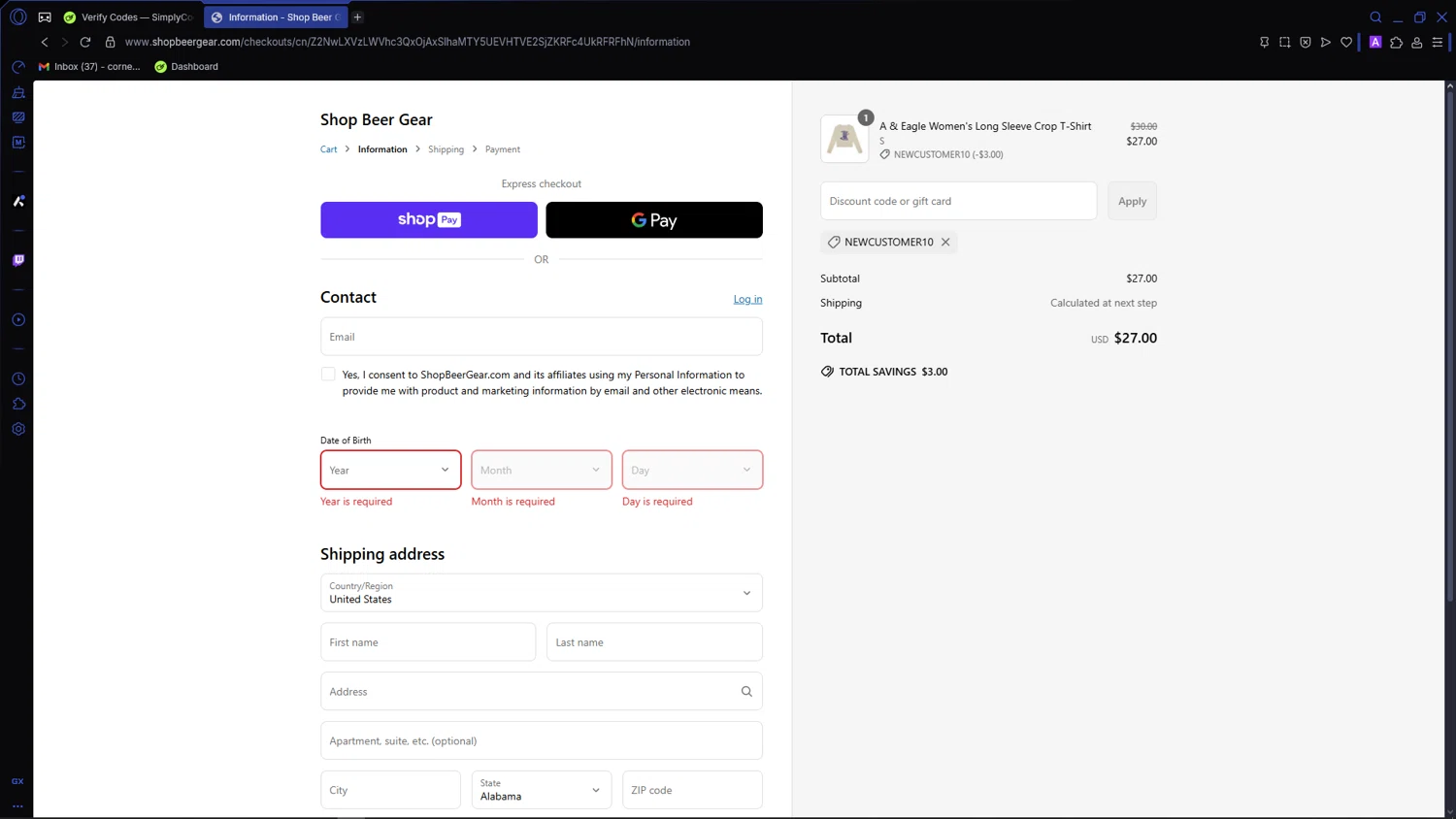This screenshot has width=1456, height=819.
Task: Tick the marketing consent checkbox
Action: 328,375
